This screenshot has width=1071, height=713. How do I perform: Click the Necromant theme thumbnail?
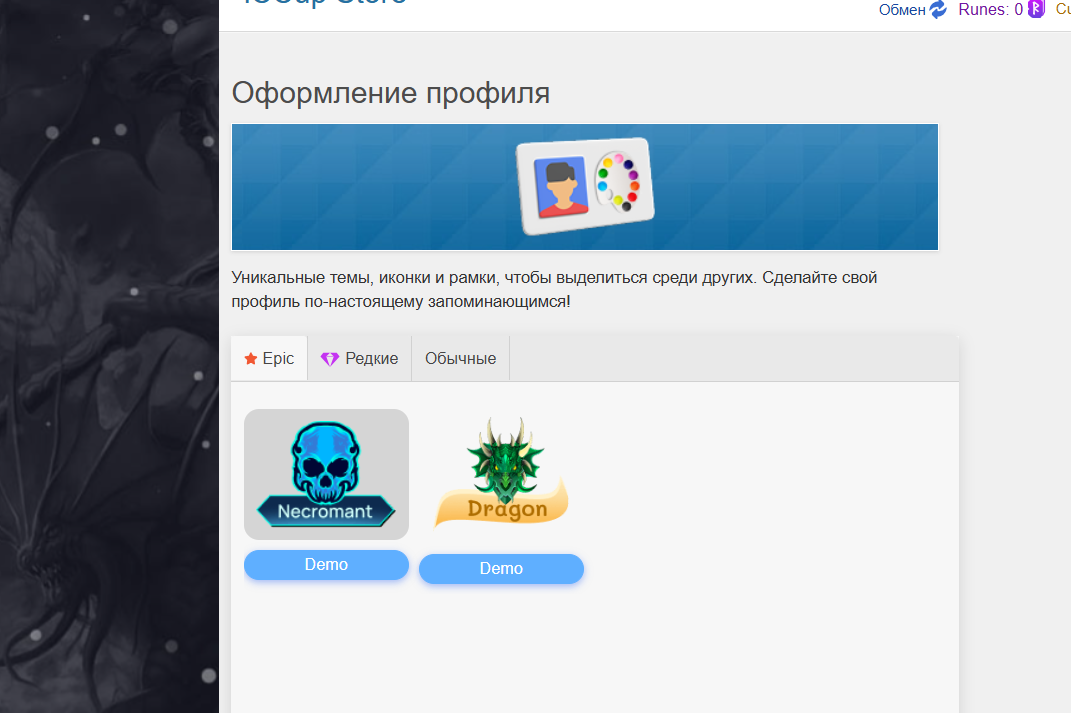(326, 475)
